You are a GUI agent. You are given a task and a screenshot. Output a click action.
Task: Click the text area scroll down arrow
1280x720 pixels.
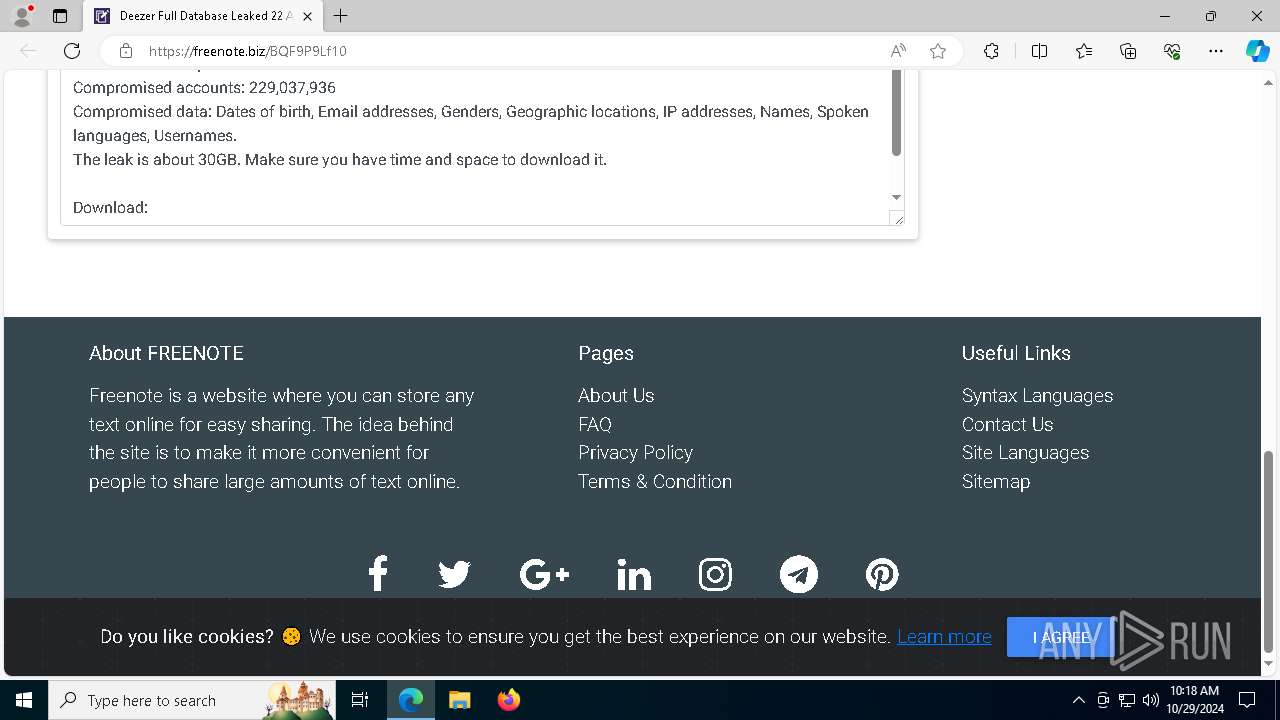[x=896, y=197]
